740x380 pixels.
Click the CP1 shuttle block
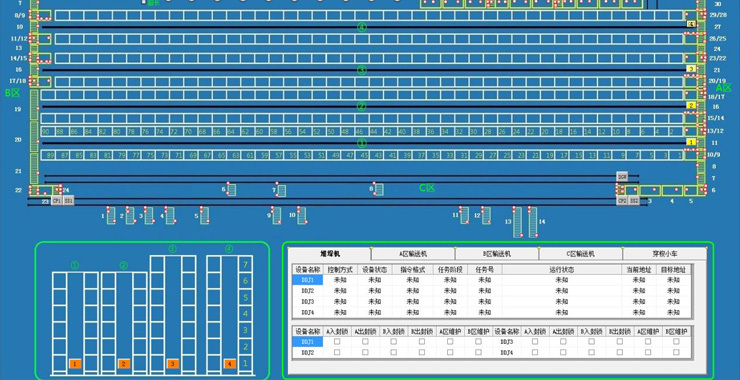coord(56,201)
